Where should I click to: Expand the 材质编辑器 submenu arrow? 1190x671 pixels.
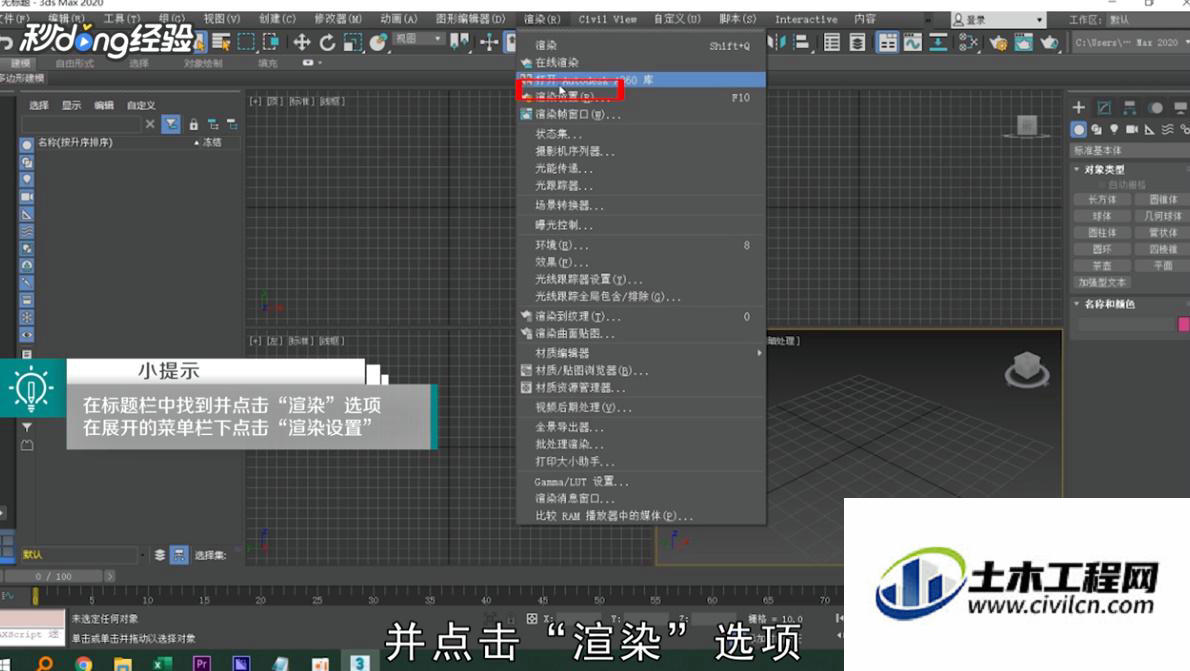pos(759,353)
